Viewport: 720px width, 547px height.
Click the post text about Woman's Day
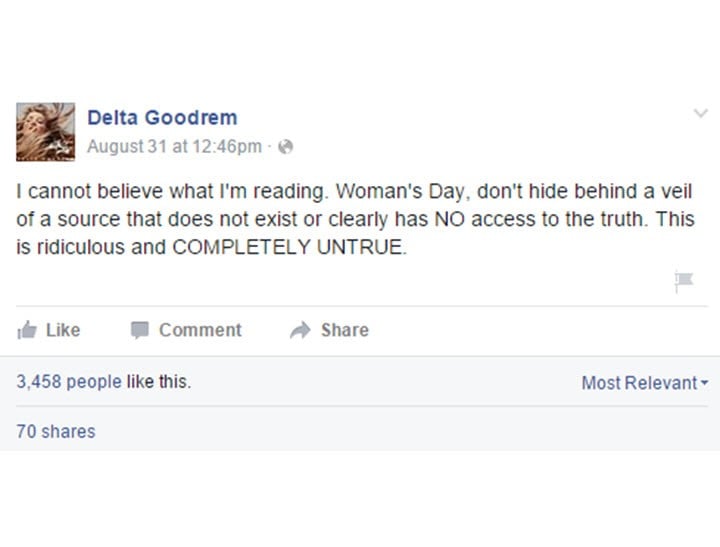pos(355,219)
